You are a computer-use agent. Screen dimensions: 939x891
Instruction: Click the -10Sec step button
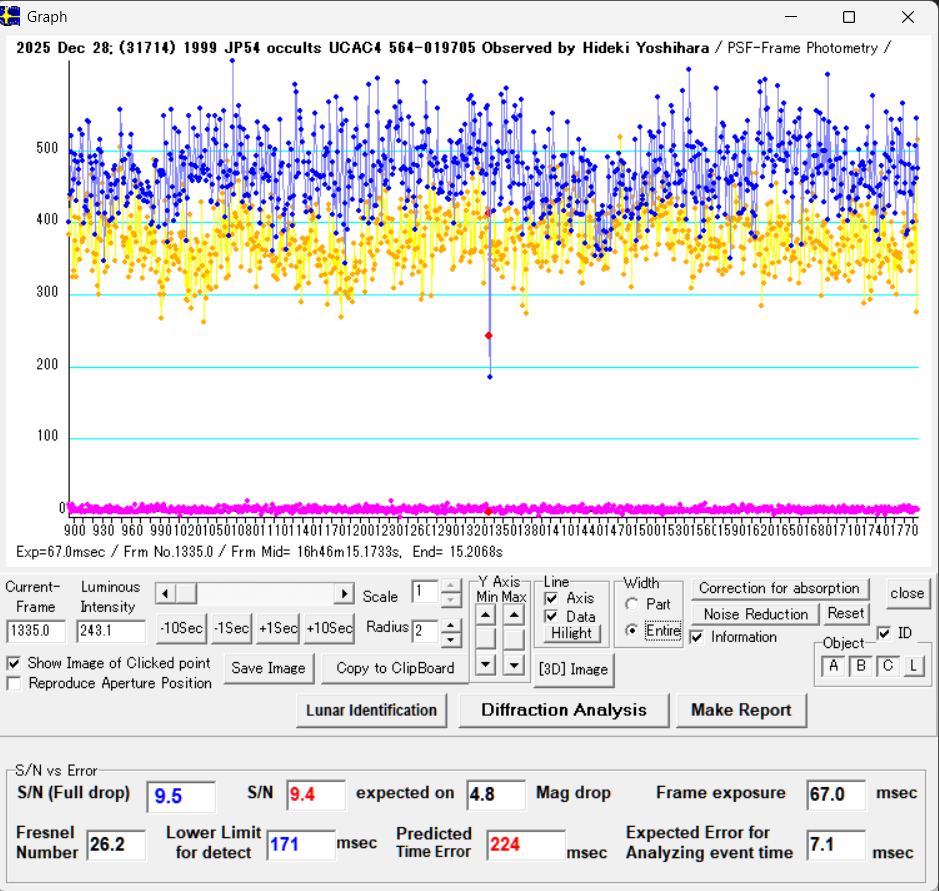(x=181, y=628)
